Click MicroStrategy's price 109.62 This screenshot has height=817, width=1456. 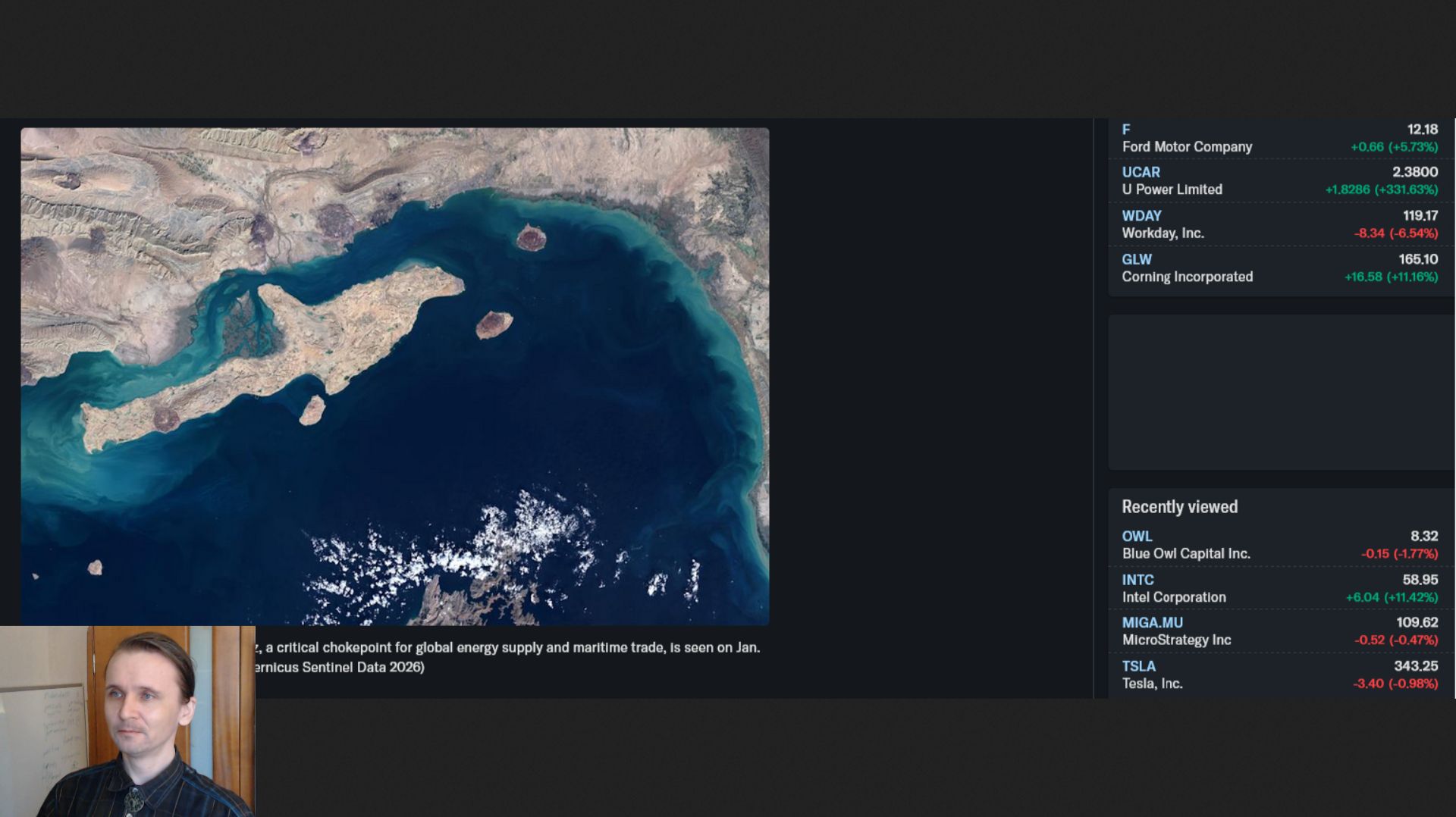1417,623
